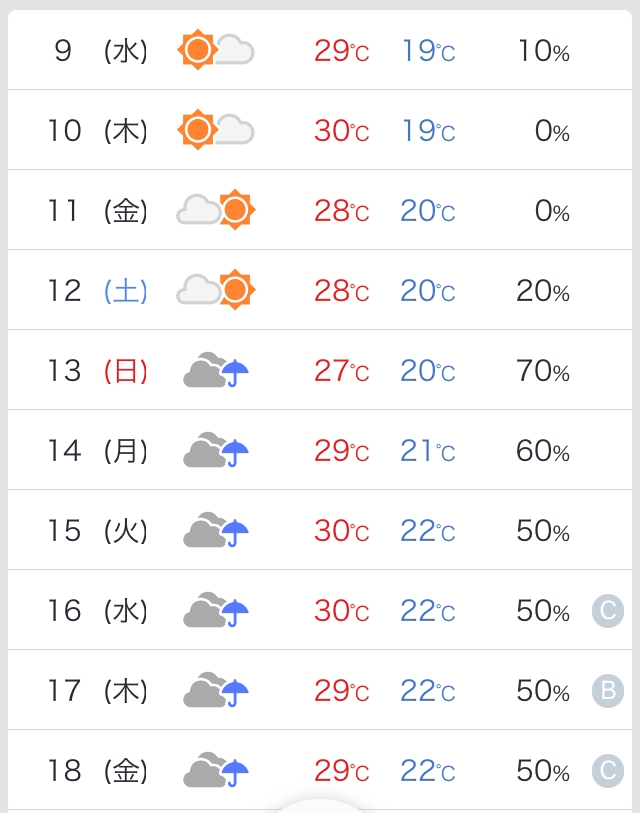The height and width of the screenshot is (813, 640).
Task: Select the 21°C low temperature for day 14
Action: (428, 451)
